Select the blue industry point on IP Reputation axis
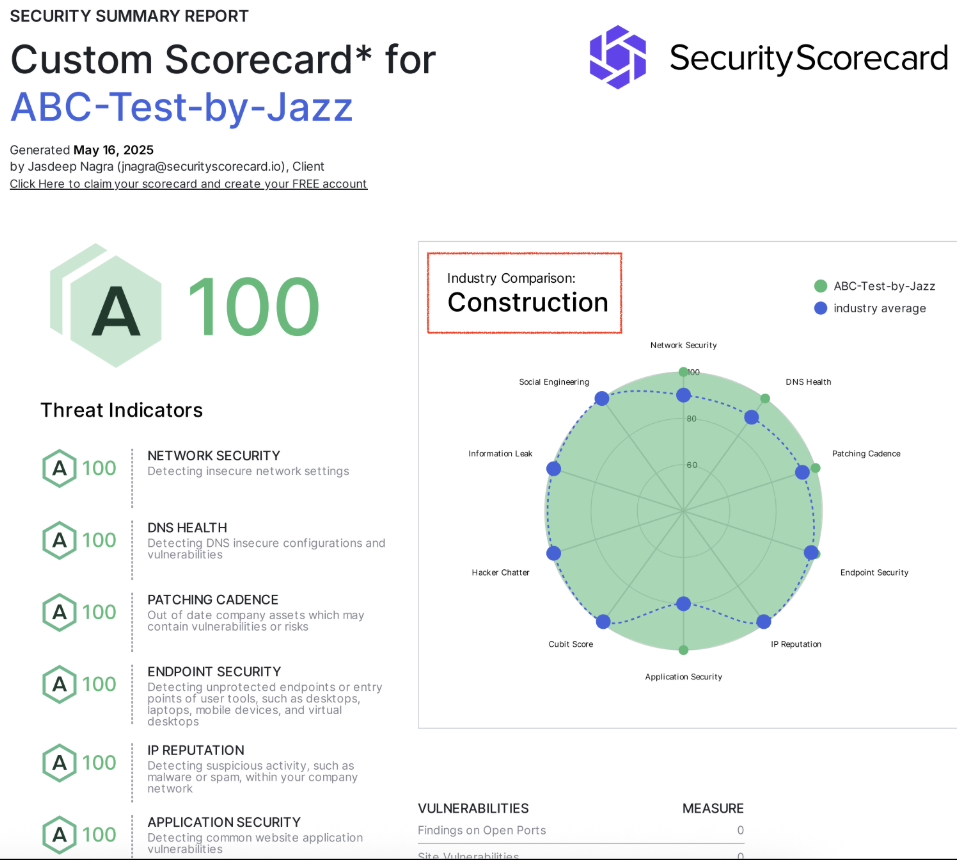Image resolution: width=957 pixels, height=860 pixels. [764, 621]
